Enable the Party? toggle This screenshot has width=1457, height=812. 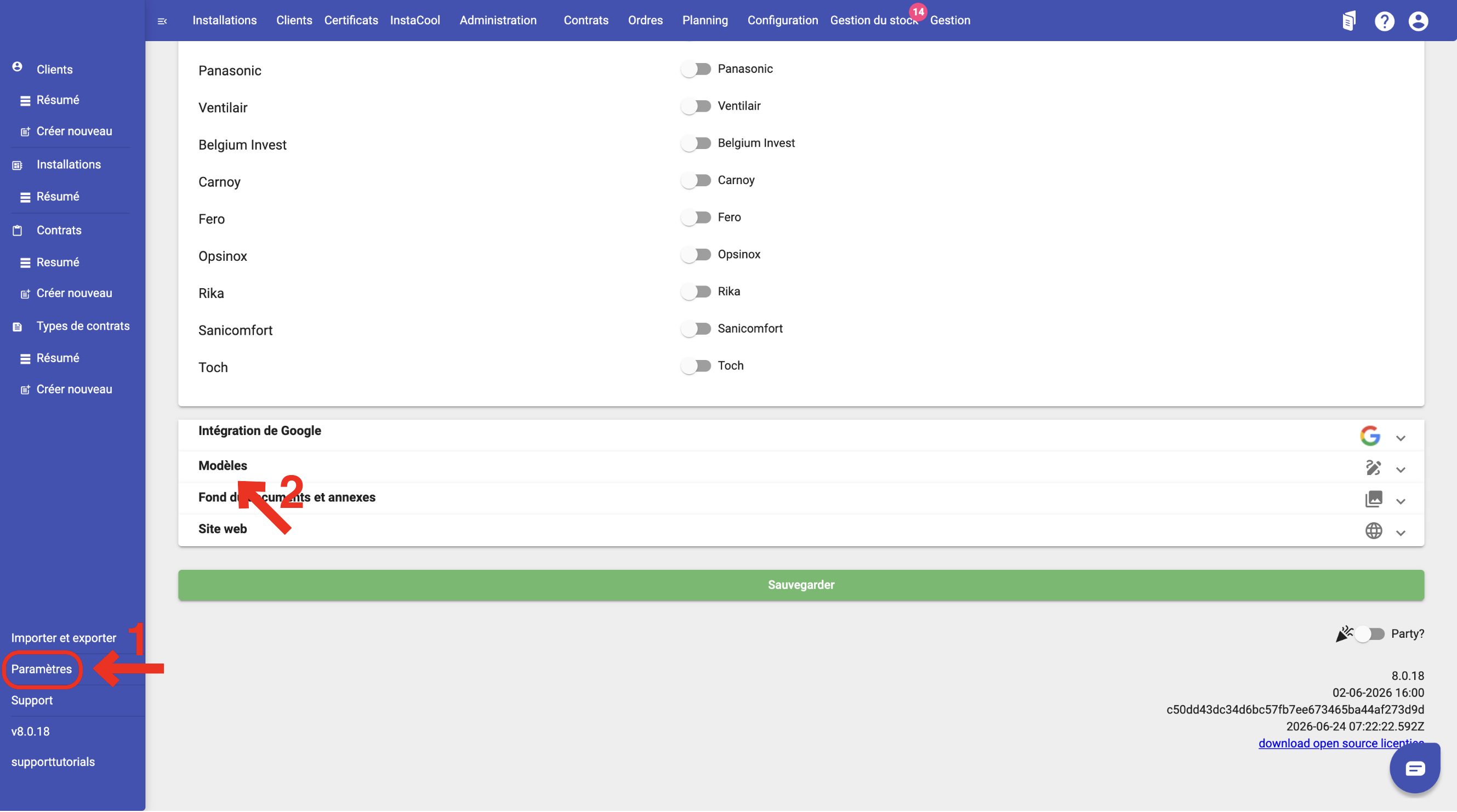[x=1369, y=635]
